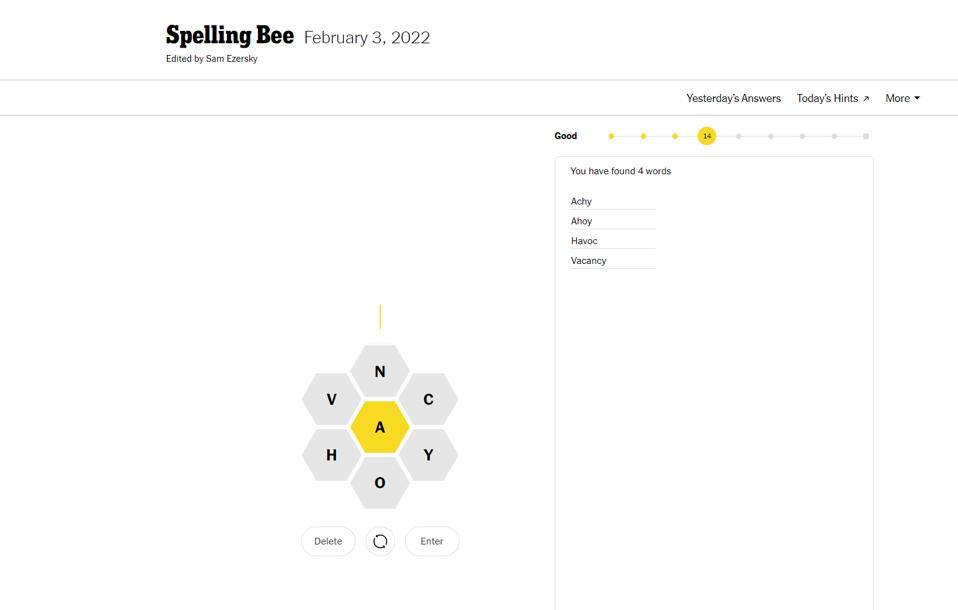Open the More dropdown menu
958x610 pixels.
pos(902,98)
